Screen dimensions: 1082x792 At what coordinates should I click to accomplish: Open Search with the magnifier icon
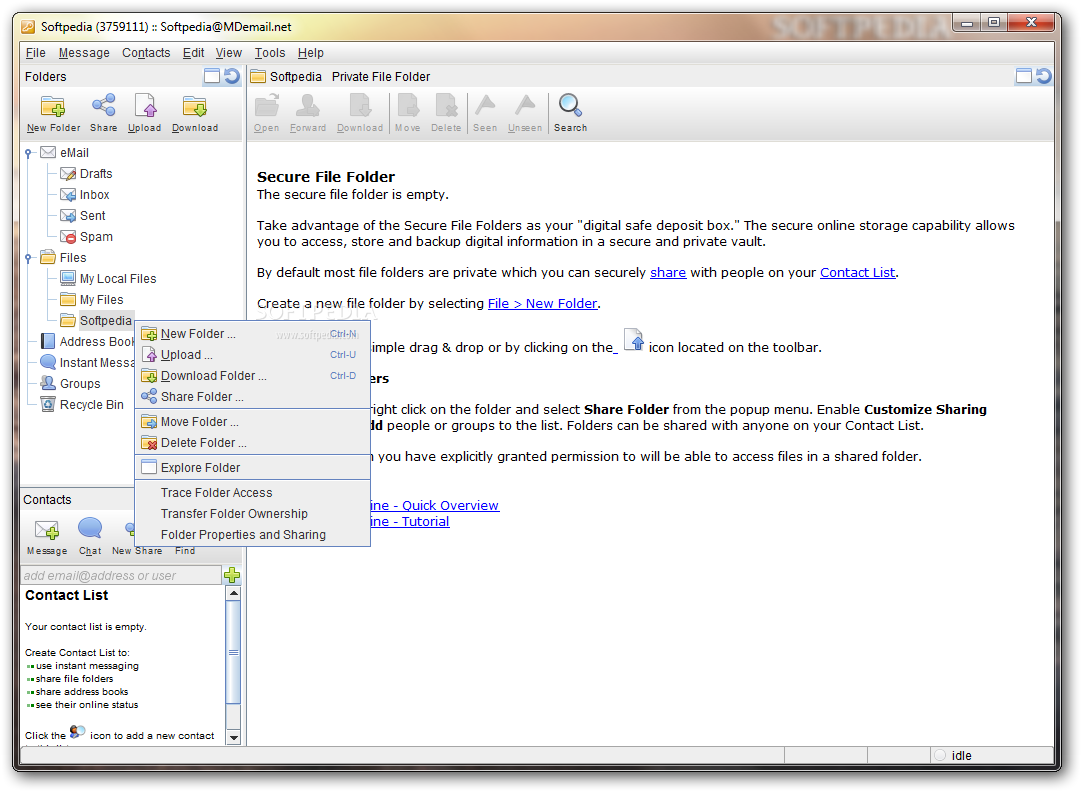pyautogui.click(x=571, y=106)
